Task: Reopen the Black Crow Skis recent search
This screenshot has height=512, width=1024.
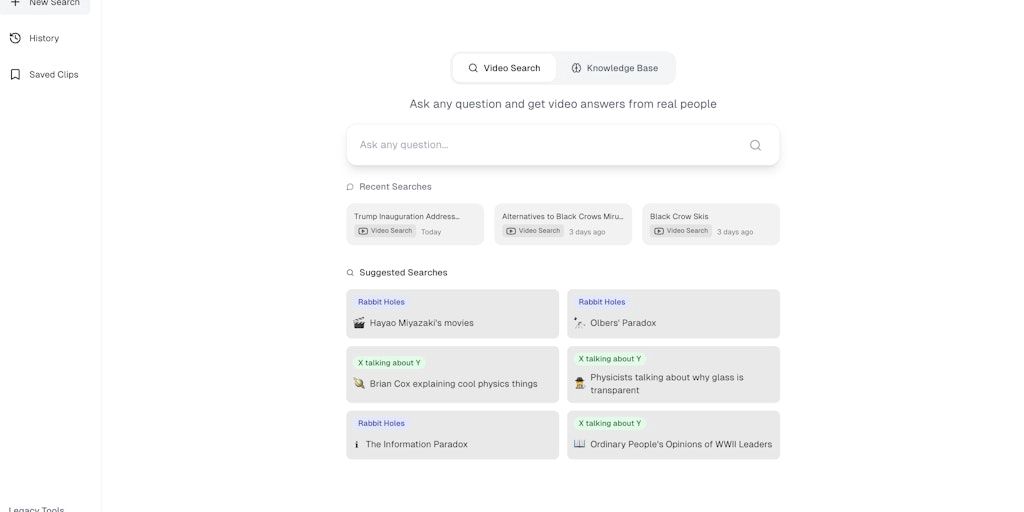Action: pyautogui.click(x=711, y=224)
